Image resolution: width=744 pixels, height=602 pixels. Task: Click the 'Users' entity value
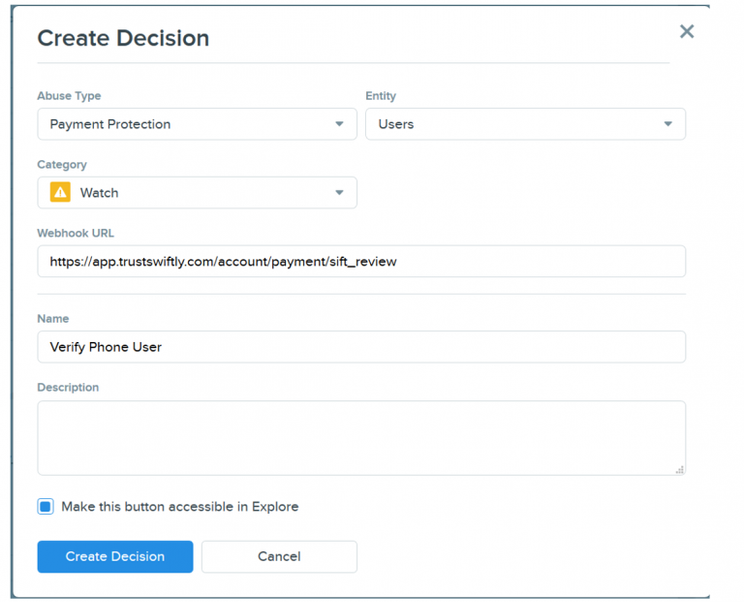(x=396, y=124)
